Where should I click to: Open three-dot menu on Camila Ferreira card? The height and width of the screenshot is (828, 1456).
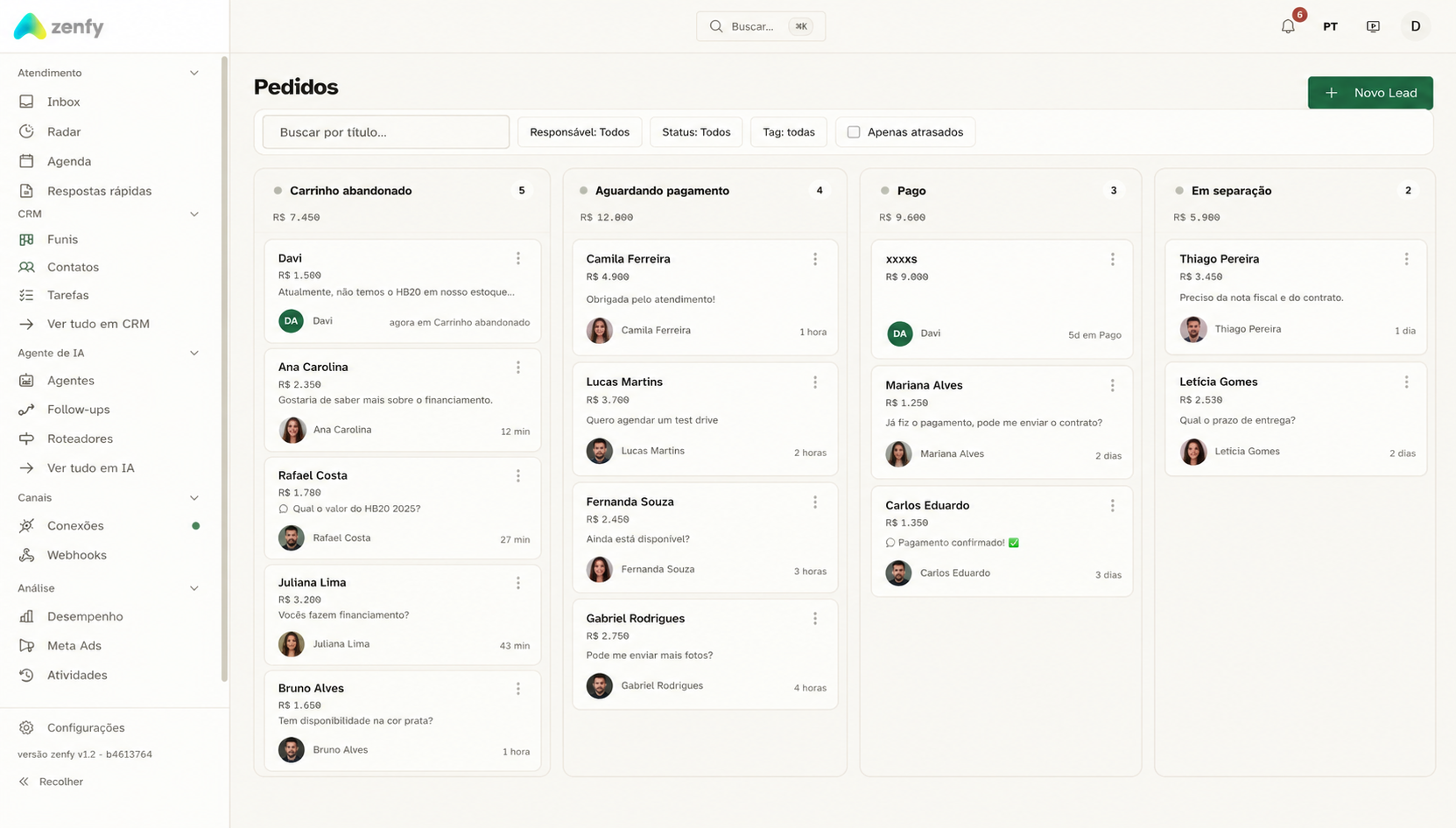click(815, 259)
